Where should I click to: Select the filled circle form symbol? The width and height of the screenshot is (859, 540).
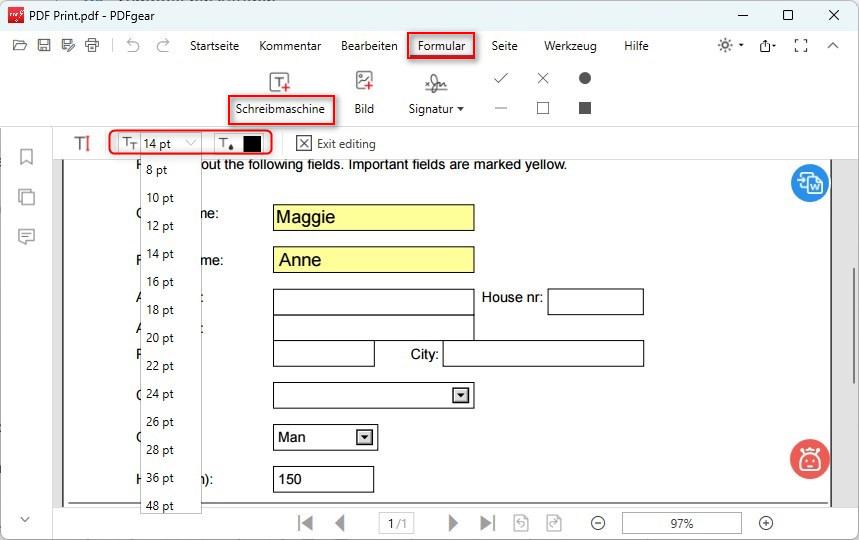pos(585,78)
